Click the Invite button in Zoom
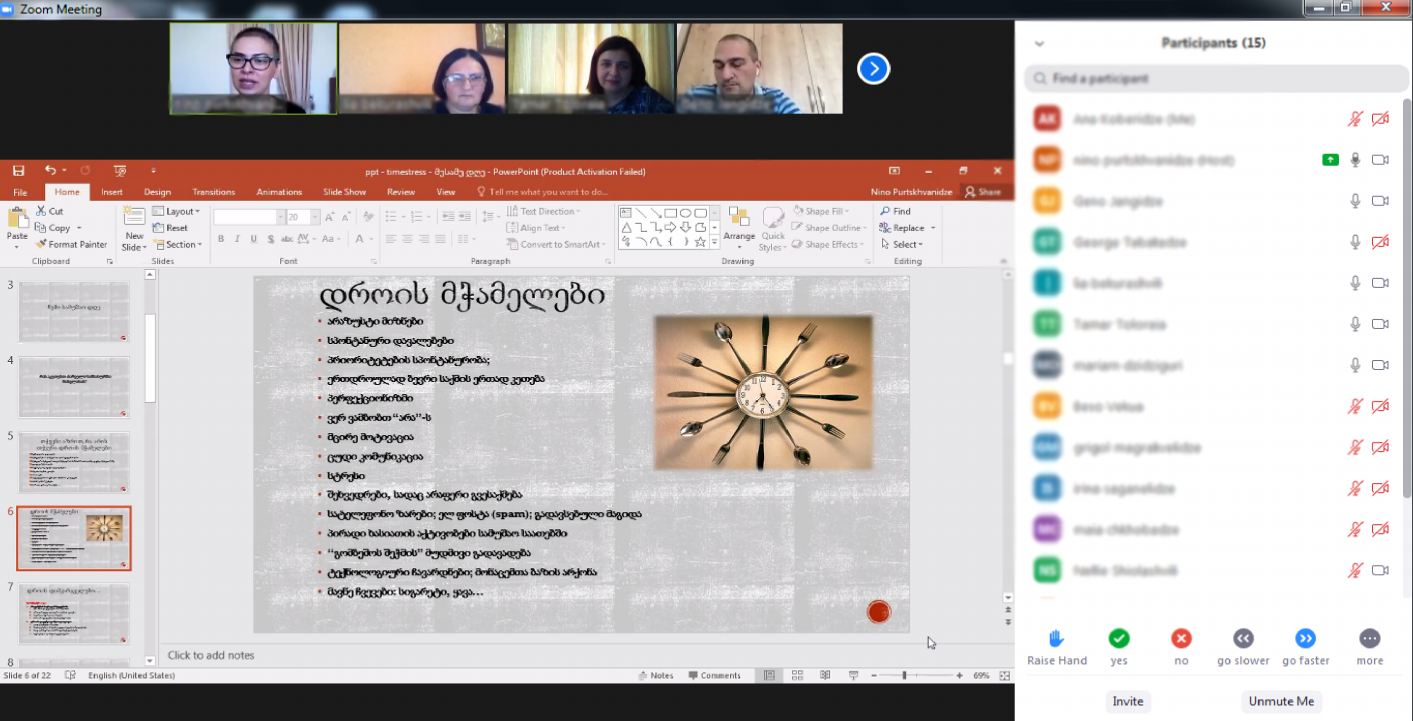This screenshot has height=721, width=1413. pyautogui.click(x=1128, y=701)
